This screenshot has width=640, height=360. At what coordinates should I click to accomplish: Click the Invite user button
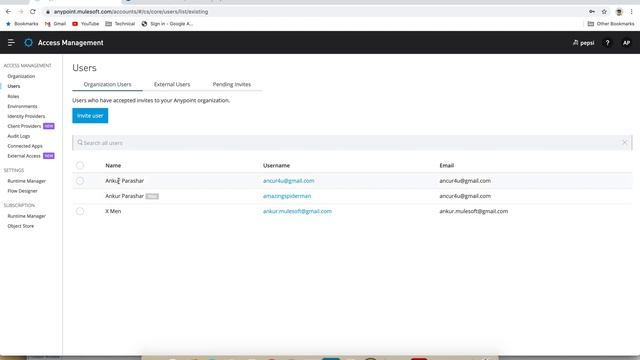tap(90, 116)
